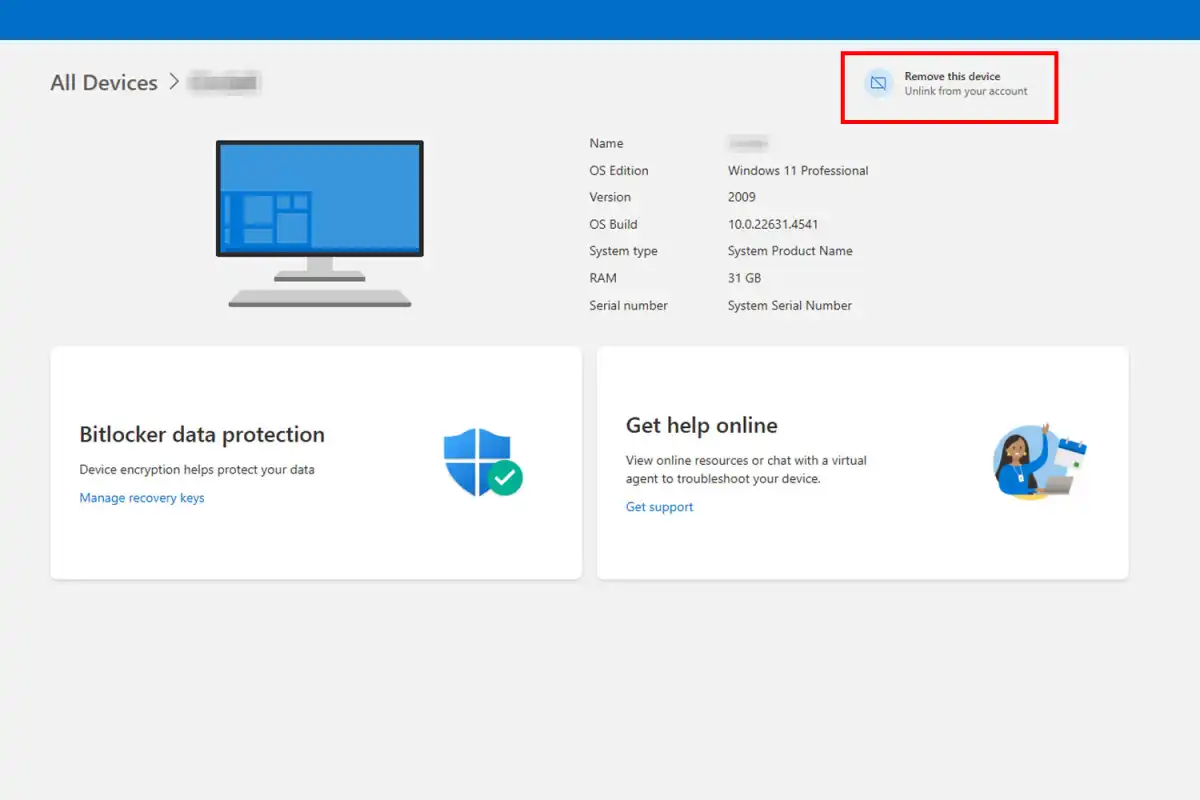
Task: Click the Bitlocker data protection heading
Action: [202, 435]
